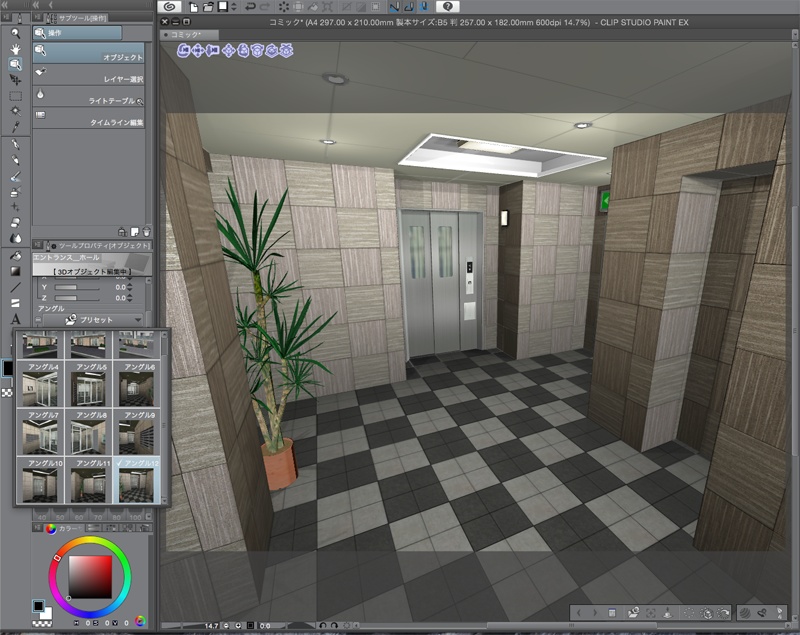Screen dimensions: 800x635
Task: Click the first 3D camera rotate icon
Action: (184, 50)
